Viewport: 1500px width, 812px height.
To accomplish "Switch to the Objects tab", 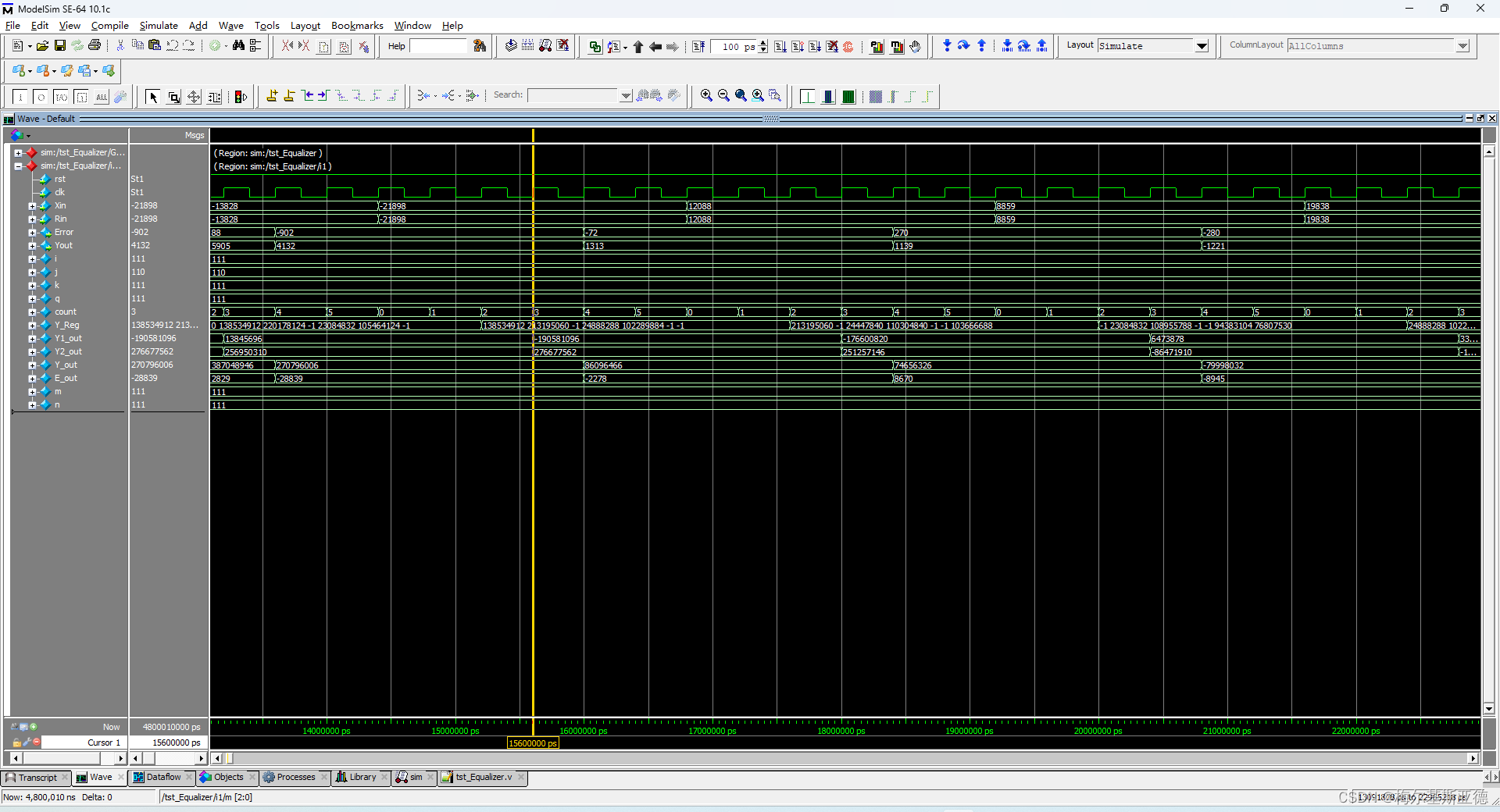I will (227, 778).
